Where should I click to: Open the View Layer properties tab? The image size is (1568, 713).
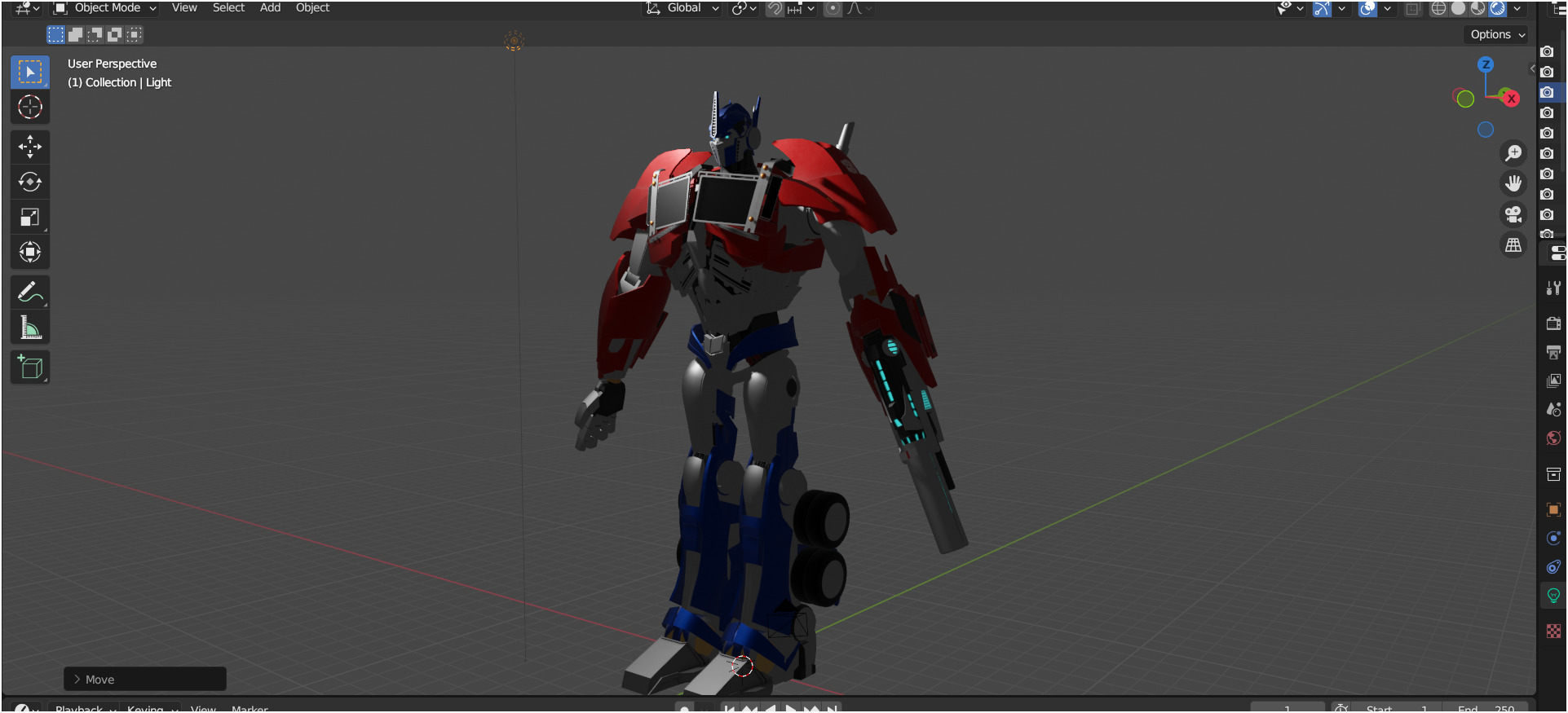pyautogui.click(x=1553, y=381)
